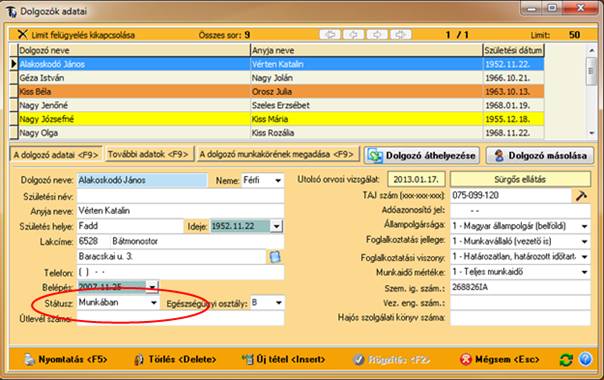Click the TAJ szám field 075-099-120
The height and width of the screenshot is (380, 604).
(x=511, y=195)
